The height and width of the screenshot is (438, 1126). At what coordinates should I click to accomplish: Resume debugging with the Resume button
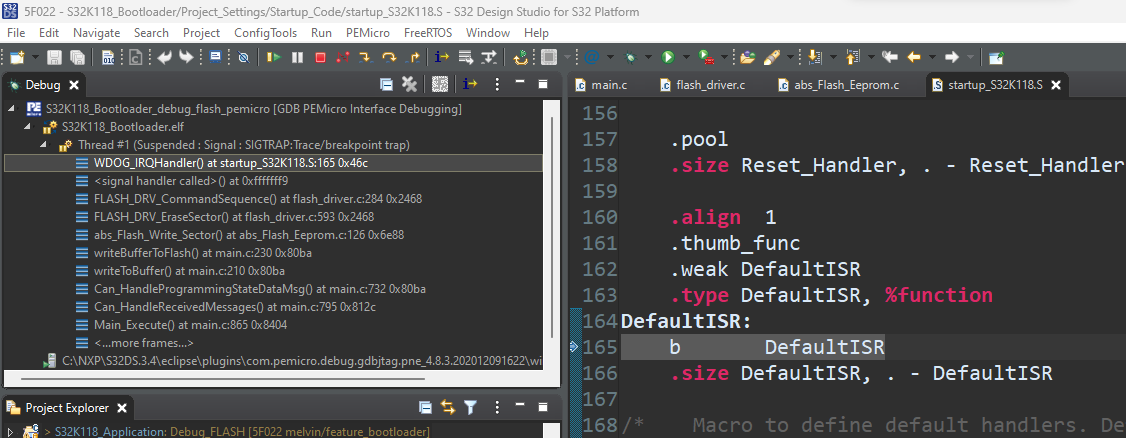[274, 57]
